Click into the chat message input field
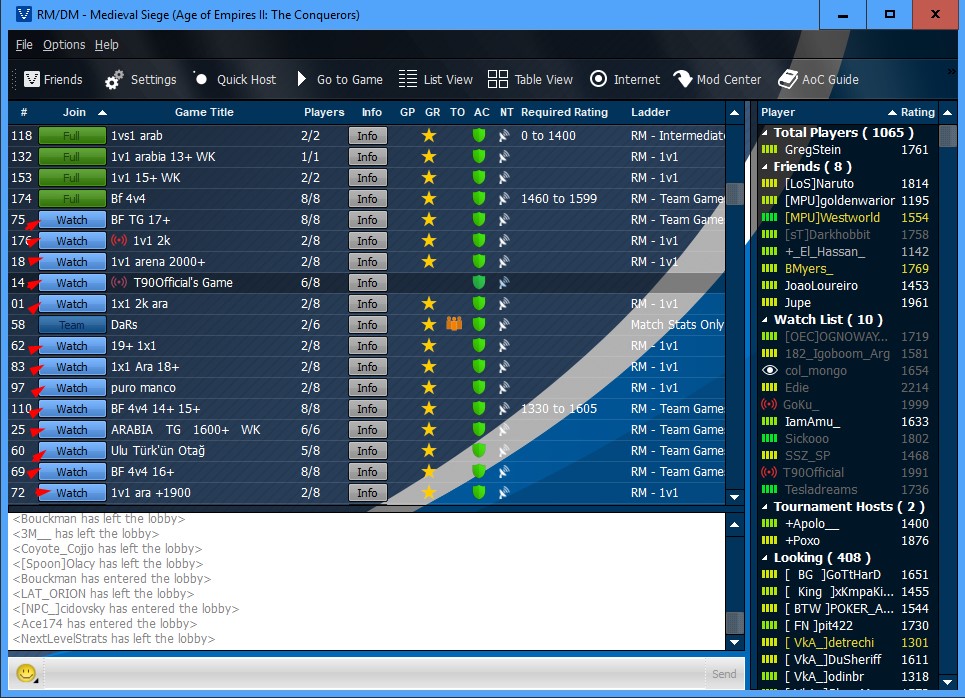 (374, 674)
